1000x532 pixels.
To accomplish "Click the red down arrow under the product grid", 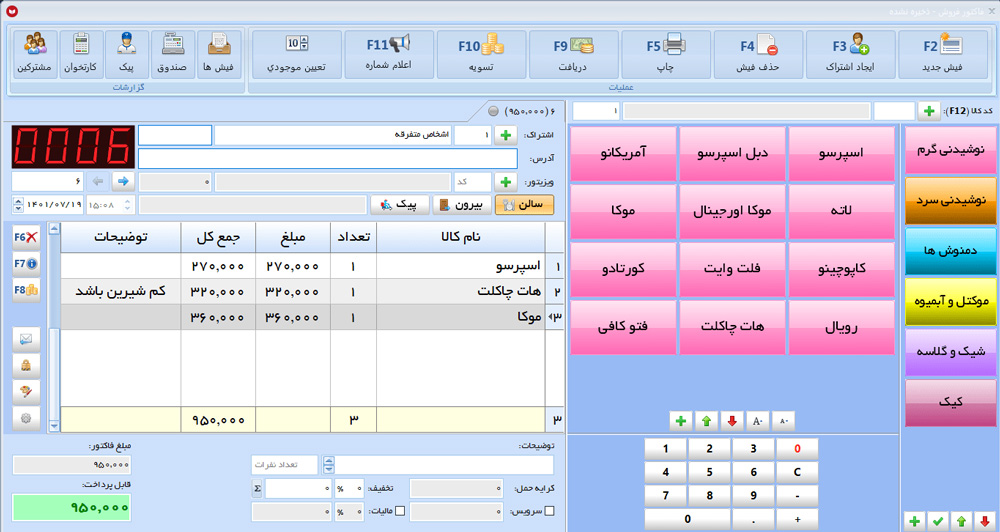I will click(732, 421).
